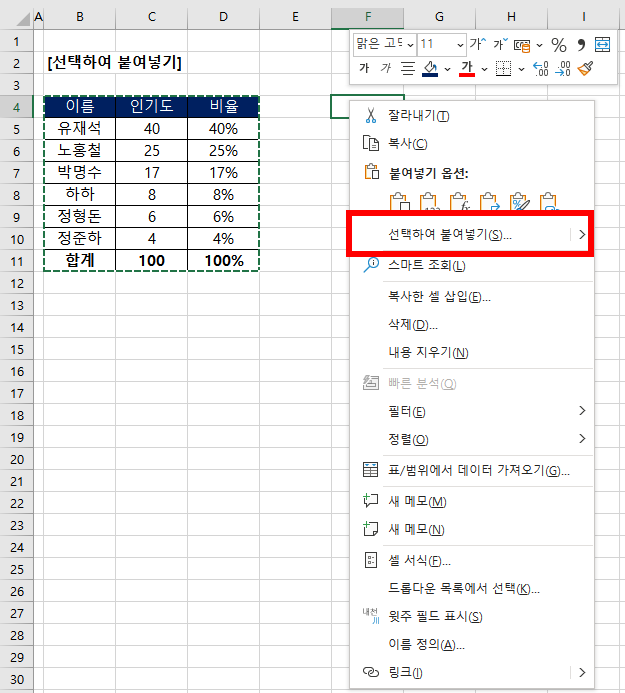
Task: Click the decrease font size icon
Action: coord(501,44)
